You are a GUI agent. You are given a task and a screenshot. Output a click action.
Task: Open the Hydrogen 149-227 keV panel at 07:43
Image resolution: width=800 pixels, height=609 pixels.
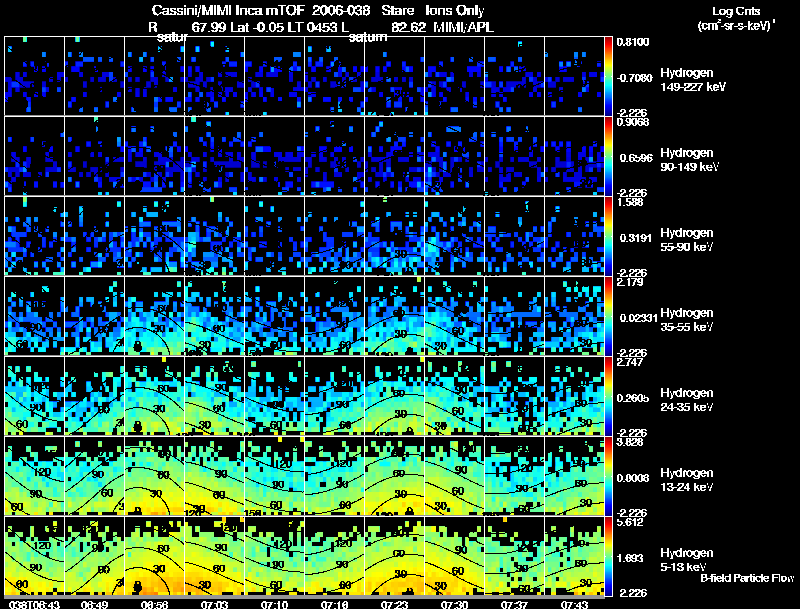574,75
